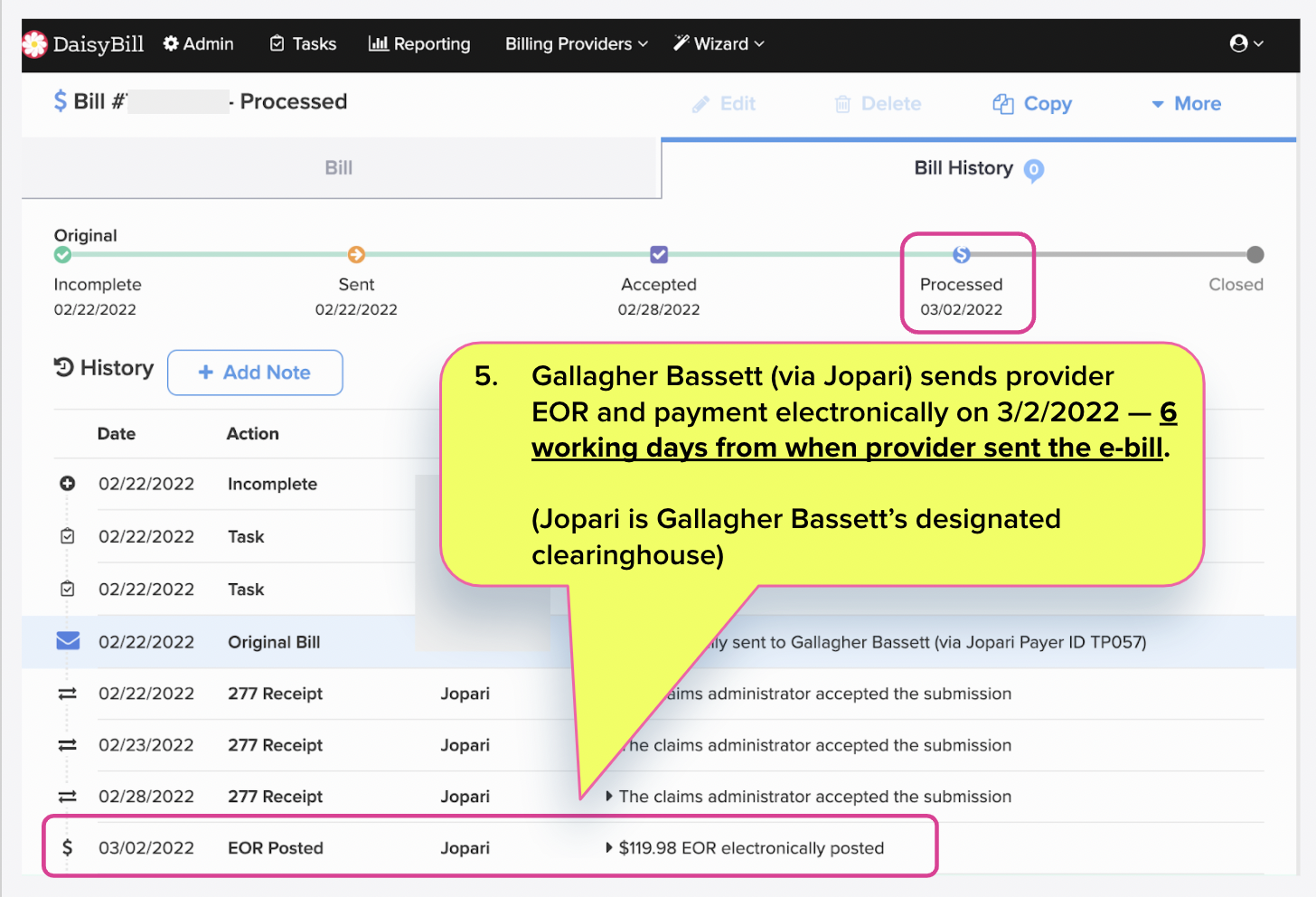Open the Wizard dropdown menu
The height and width of the screenshot is (897, 1316).
point(719,43)
